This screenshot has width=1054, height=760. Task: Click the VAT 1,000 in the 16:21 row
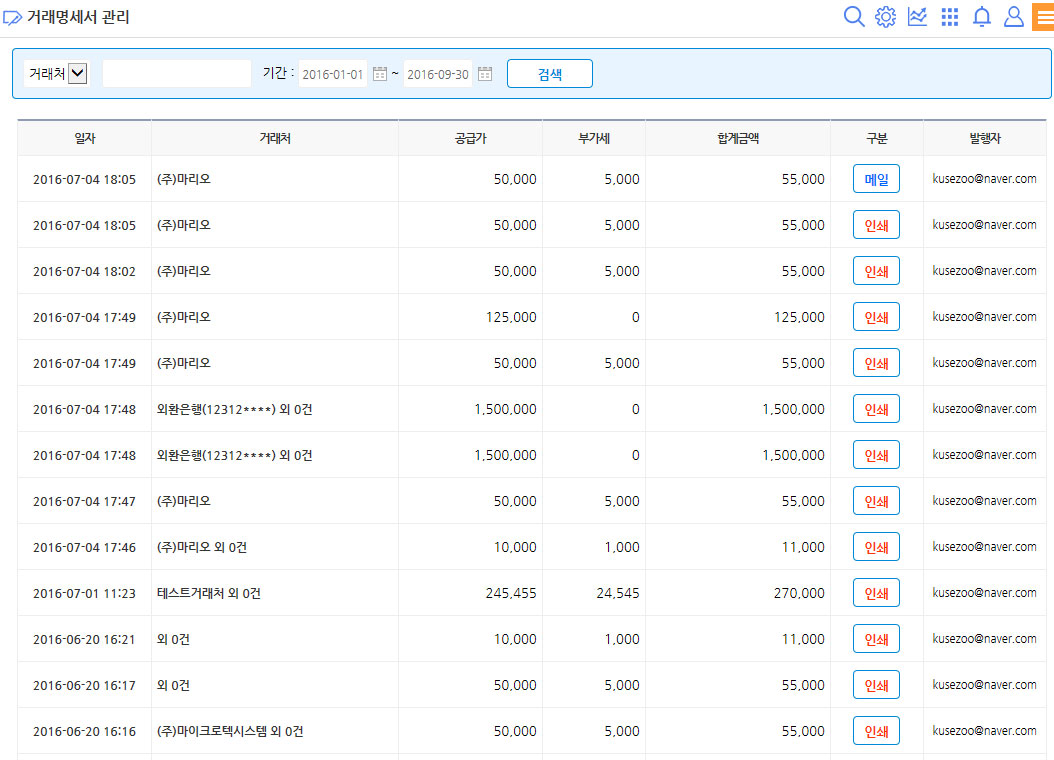pyautogui.click(x=622, y=640)
